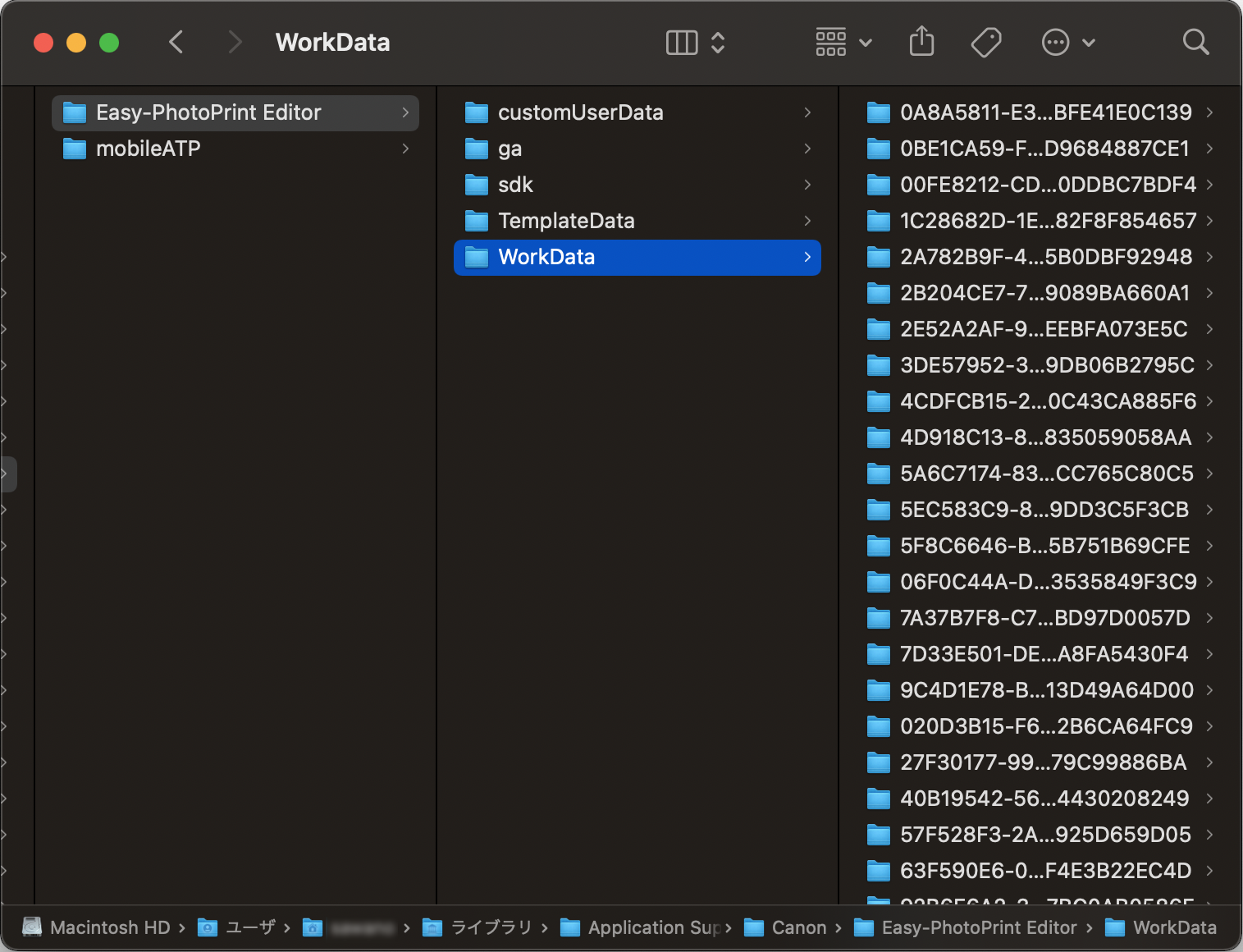
Task: Switch view using the column view icon
Action: pyautogui.click(x=681, y=43)
